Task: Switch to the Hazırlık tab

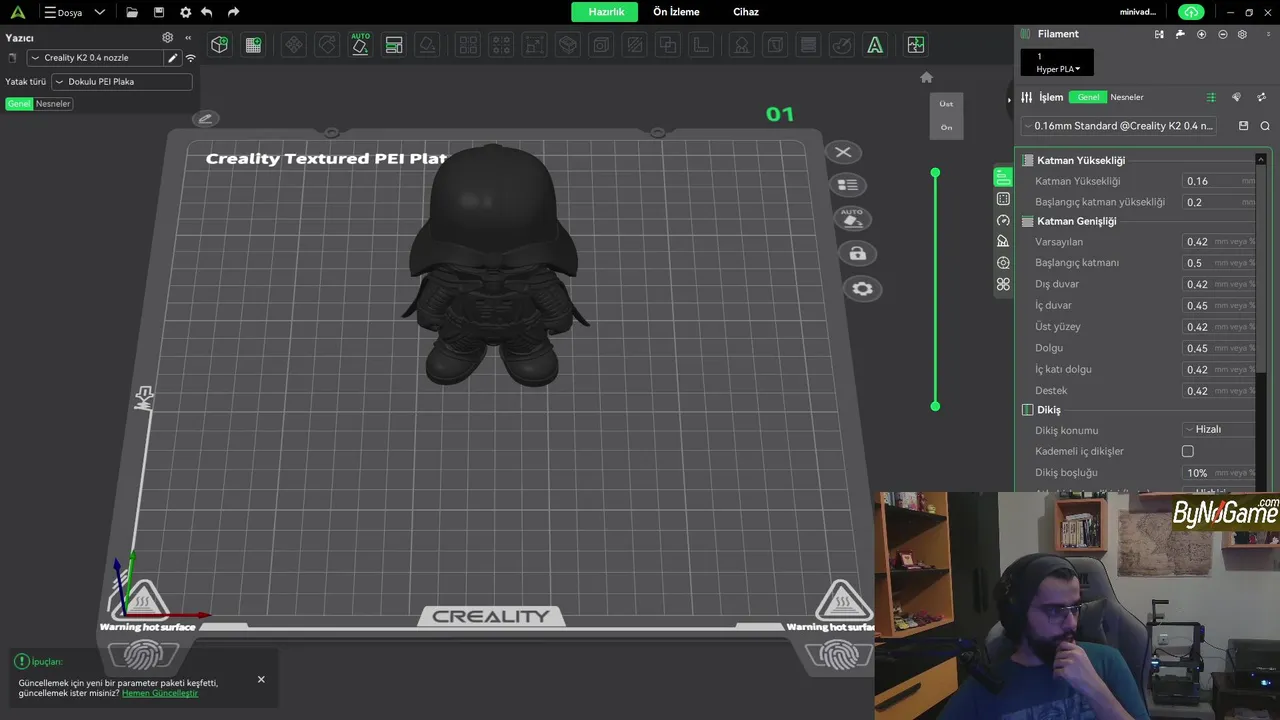Action: (x=605, y=12)
